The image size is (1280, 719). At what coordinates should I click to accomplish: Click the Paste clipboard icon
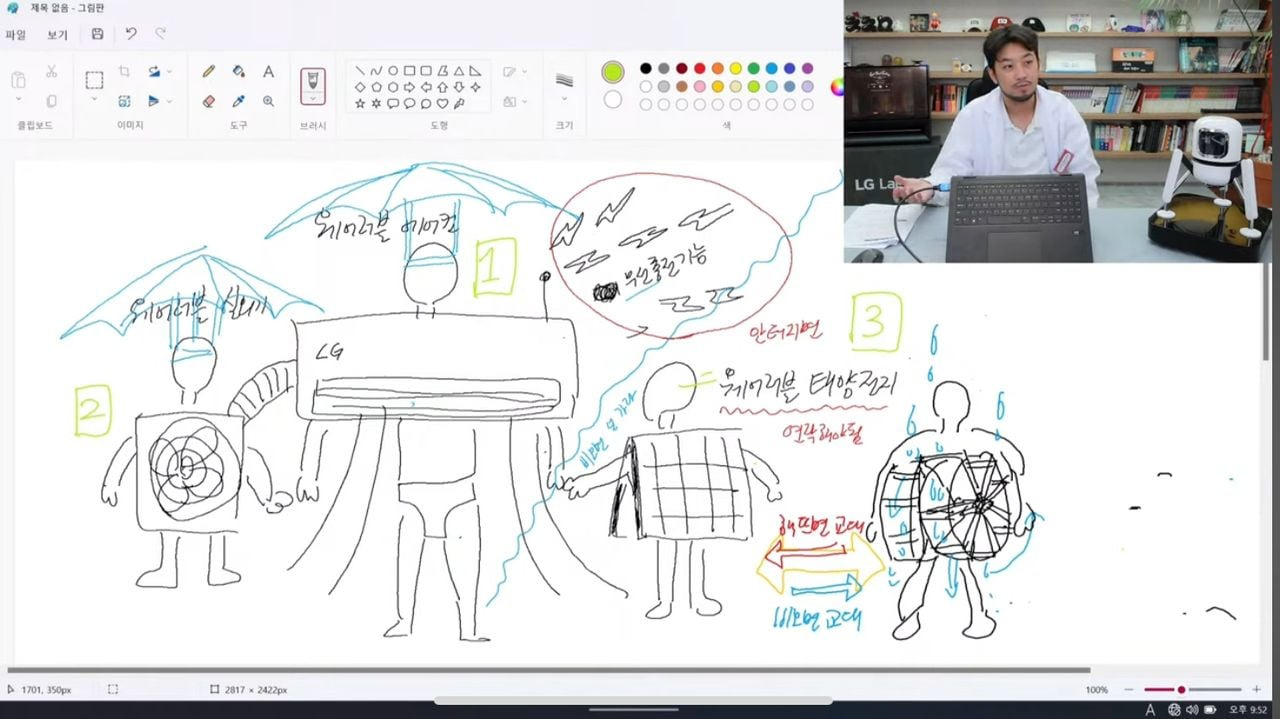click(x=18, y=80)
